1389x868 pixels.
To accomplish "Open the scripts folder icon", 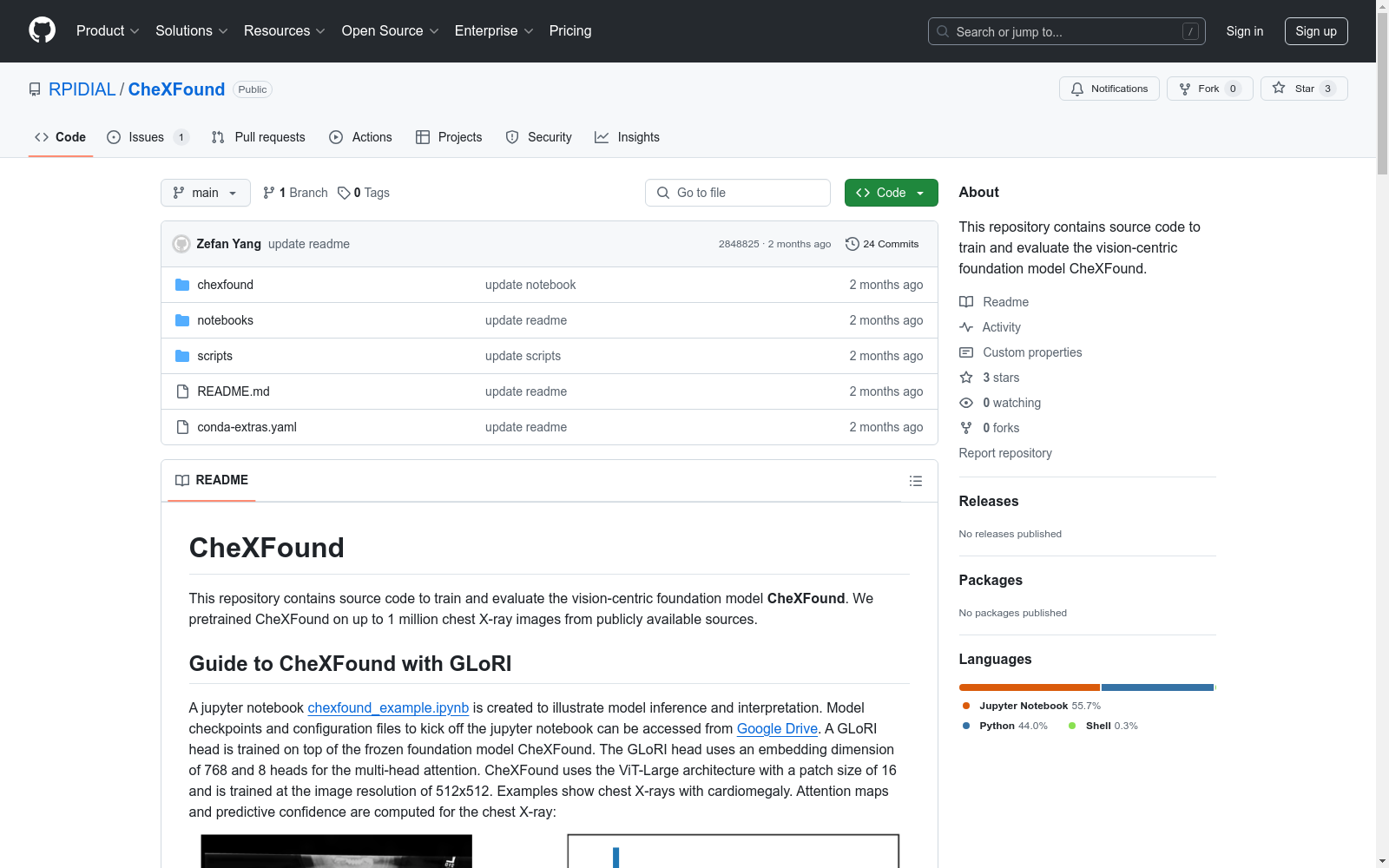I will coord(182,356).
